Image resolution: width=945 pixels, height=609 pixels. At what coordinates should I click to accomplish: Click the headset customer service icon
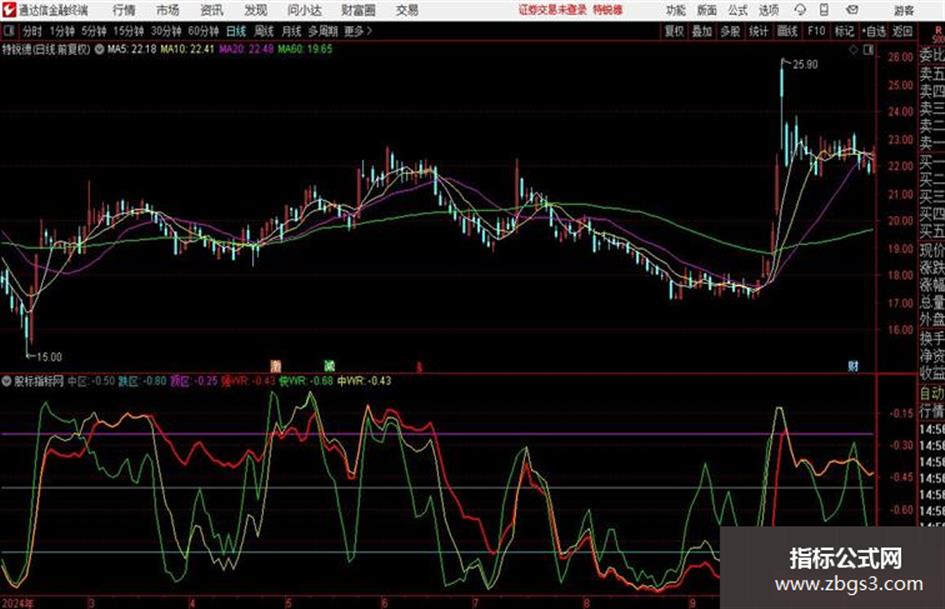point(800,10)
